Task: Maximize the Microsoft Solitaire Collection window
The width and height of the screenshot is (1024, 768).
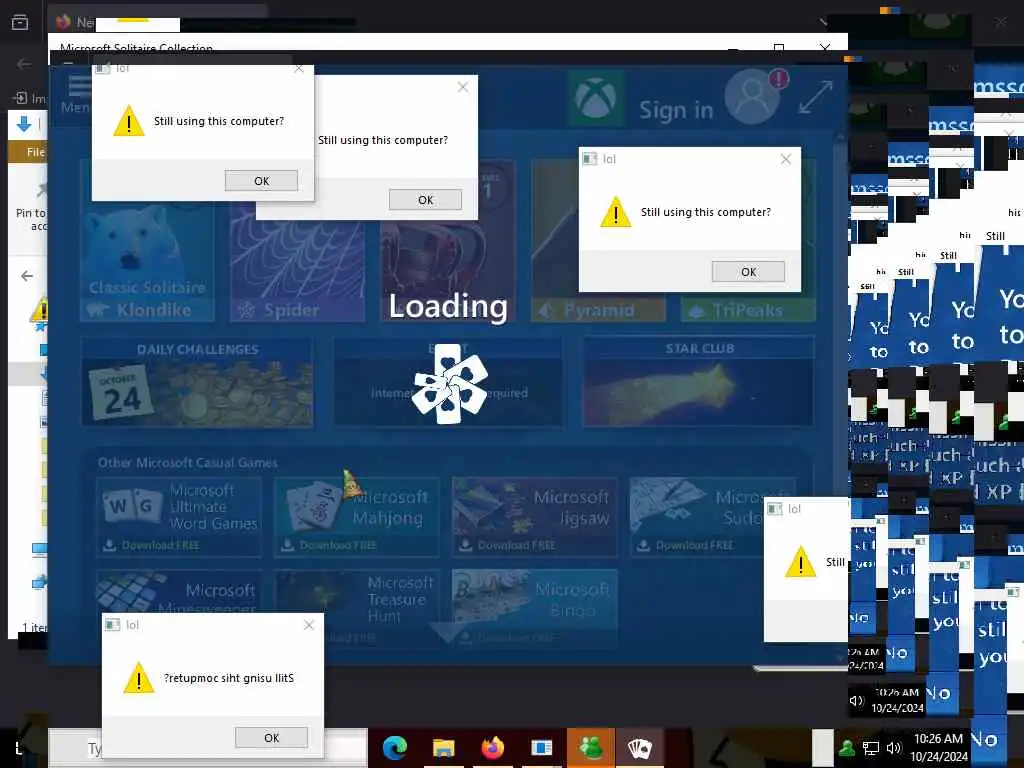Action: tap(778, 48)
